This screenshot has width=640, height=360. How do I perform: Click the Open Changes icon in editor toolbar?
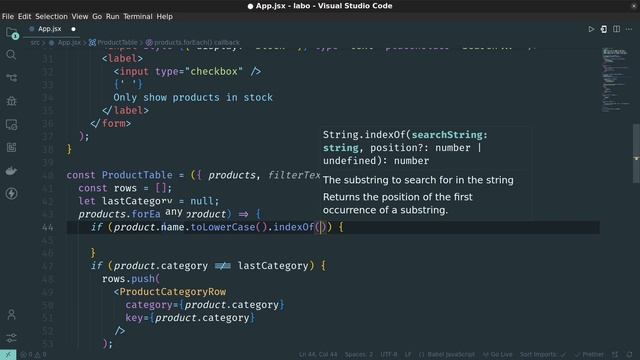pyautogui.click(x=604, y=29)
